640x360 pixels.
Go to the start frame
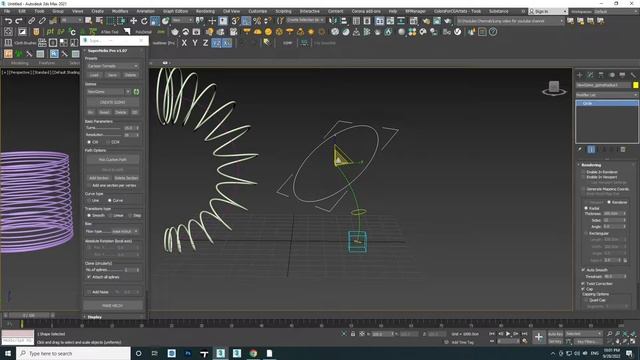click(x=492, y=334)
